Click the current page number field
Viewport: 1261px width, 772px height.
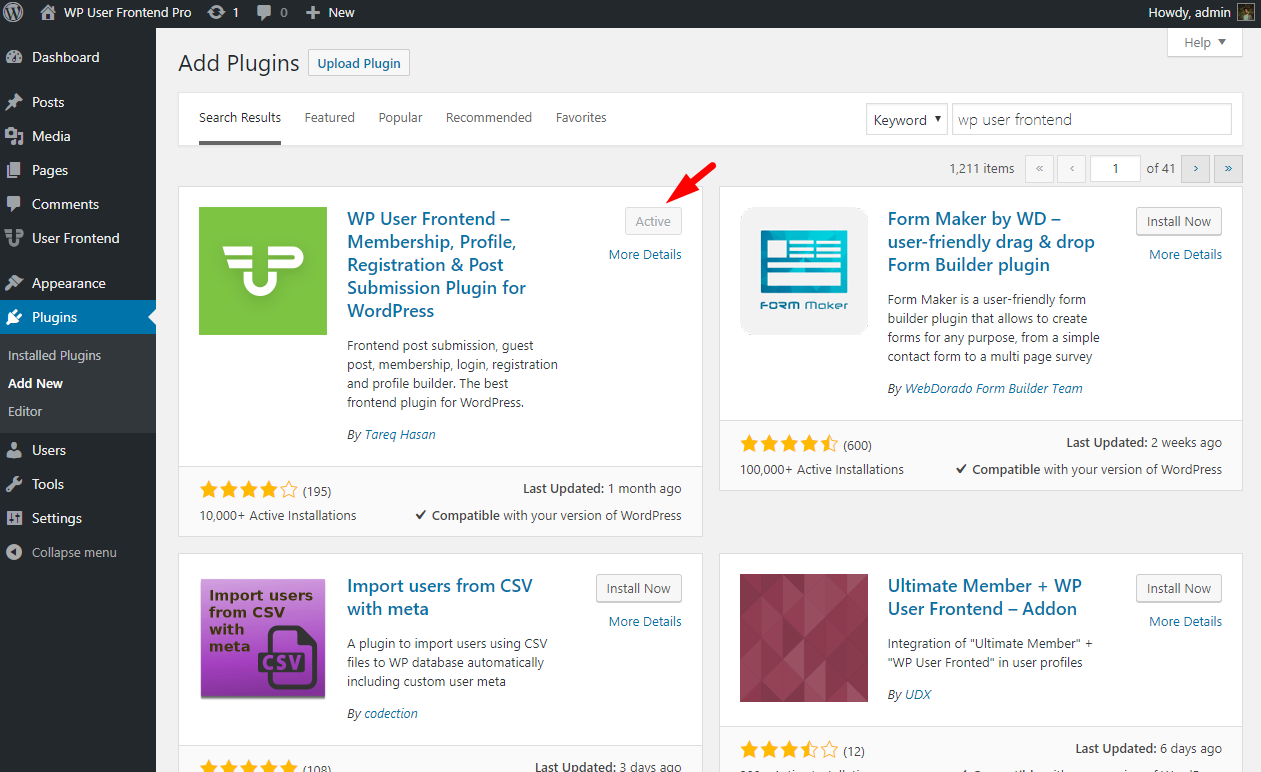(x=1115, y=168)
